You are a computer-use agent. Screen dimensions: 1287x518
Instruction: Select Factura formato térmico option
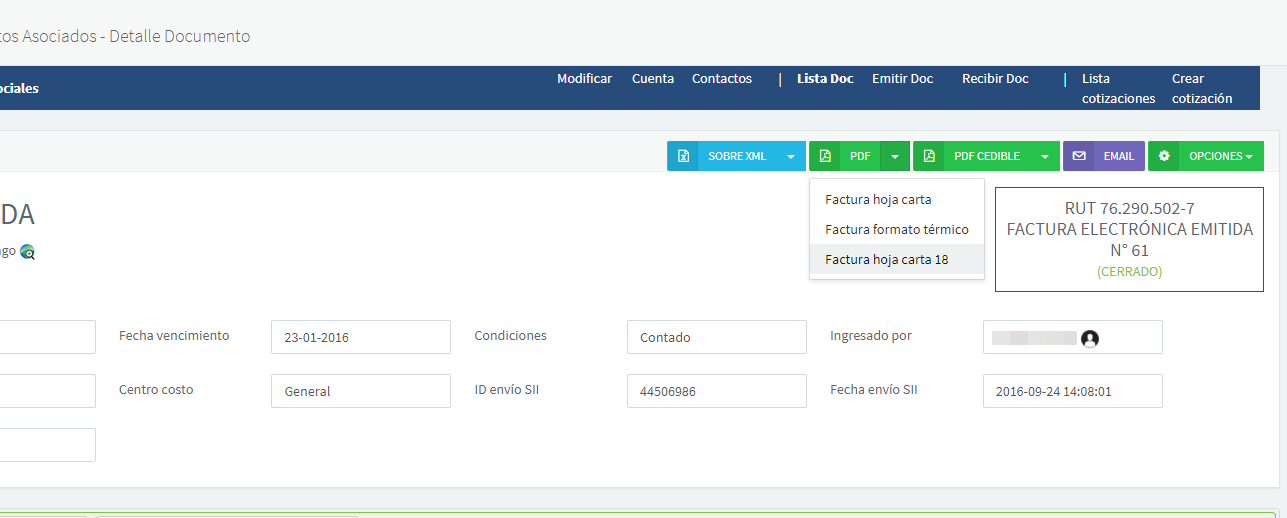tap(896, 230)
